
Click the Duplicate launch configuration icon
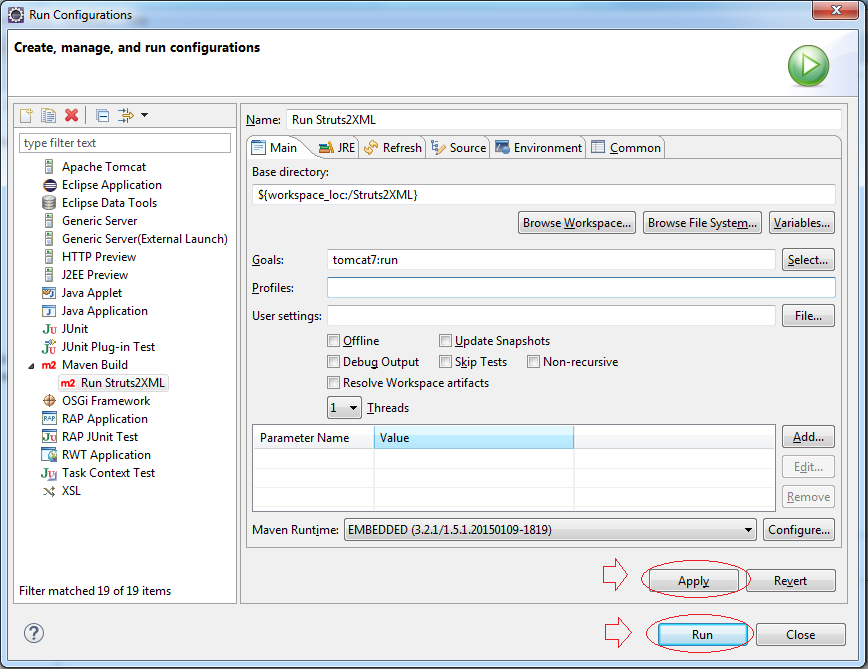tap(48, 115)
